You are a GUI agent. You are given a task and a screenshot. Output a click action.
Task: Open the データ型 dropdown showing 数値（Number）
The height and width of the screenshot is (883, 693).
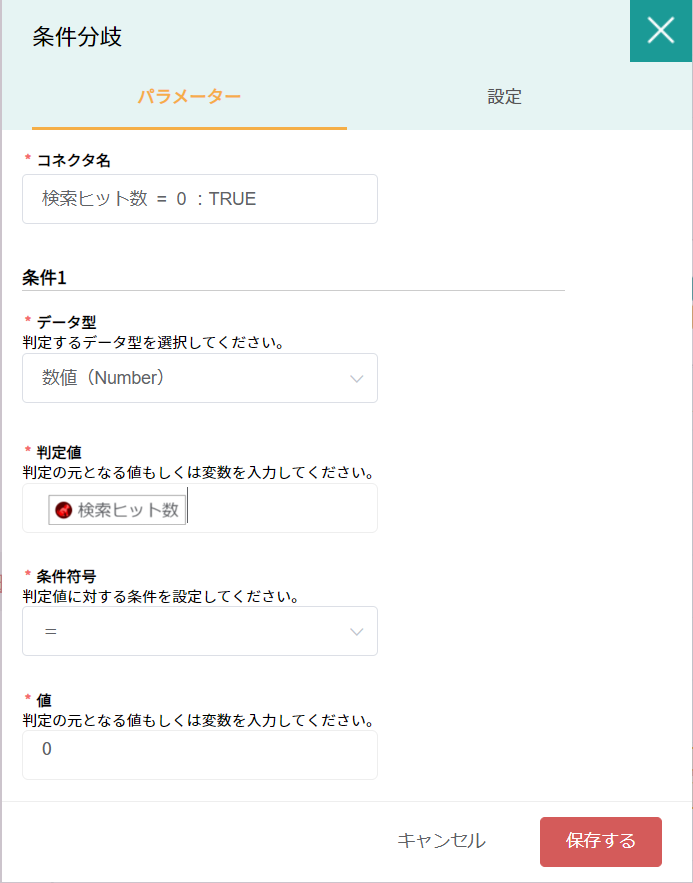point(200,378)
